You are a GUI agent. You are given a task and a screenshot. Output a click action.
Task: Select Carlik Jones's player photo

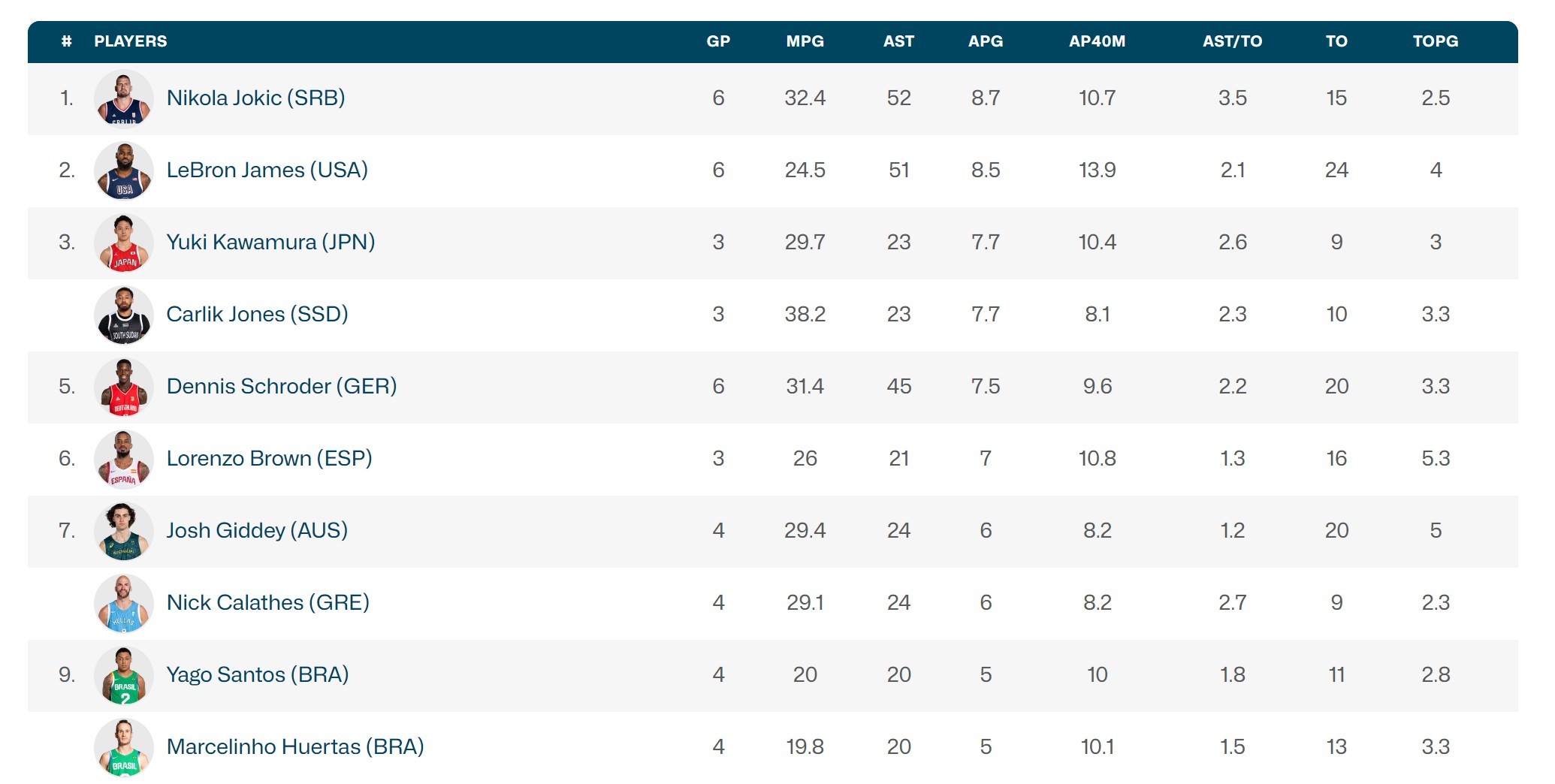(x=124, y=315)
